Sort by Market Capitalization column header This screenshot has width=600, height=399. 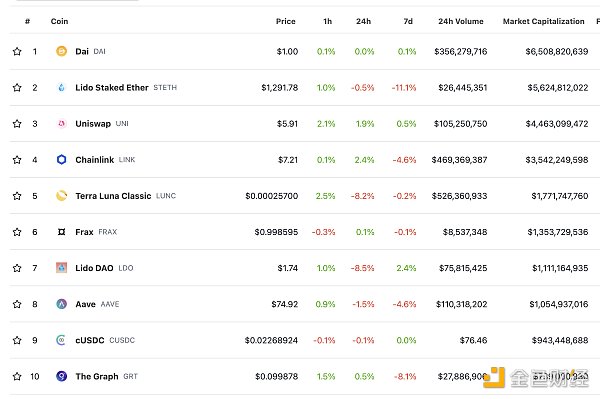click(x=543, y=21)
